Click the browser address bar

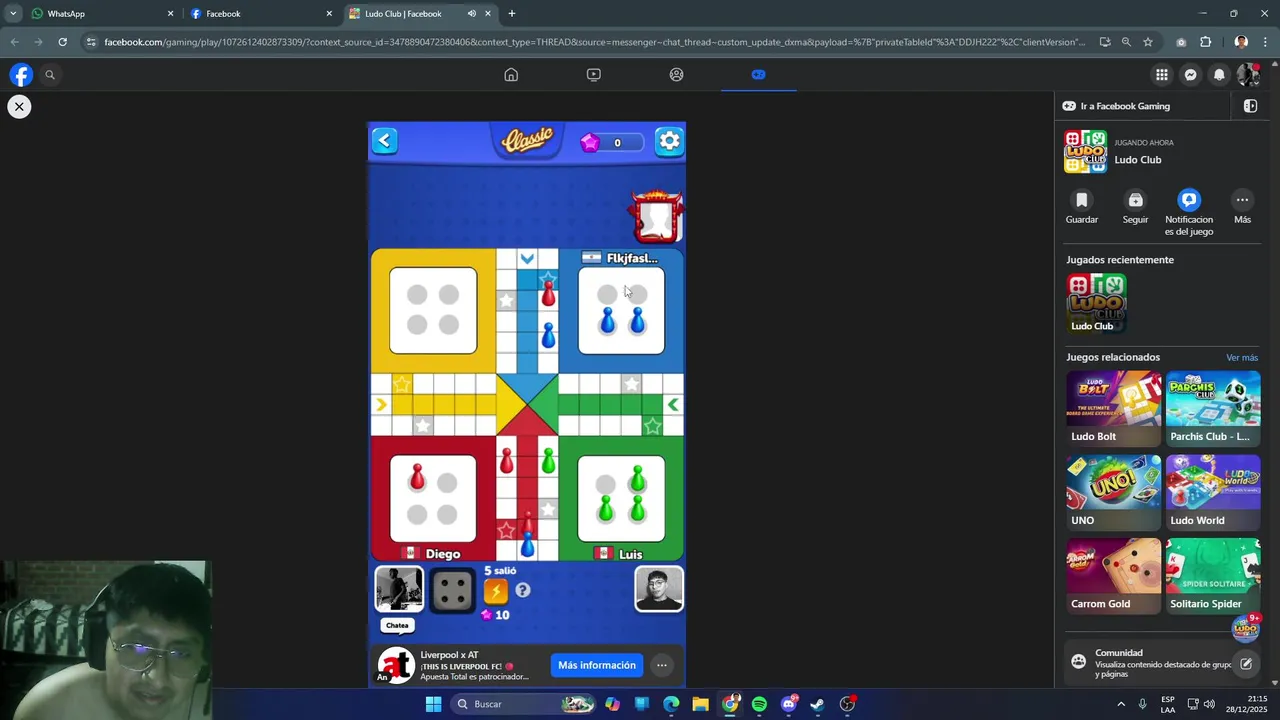[594, 42]
